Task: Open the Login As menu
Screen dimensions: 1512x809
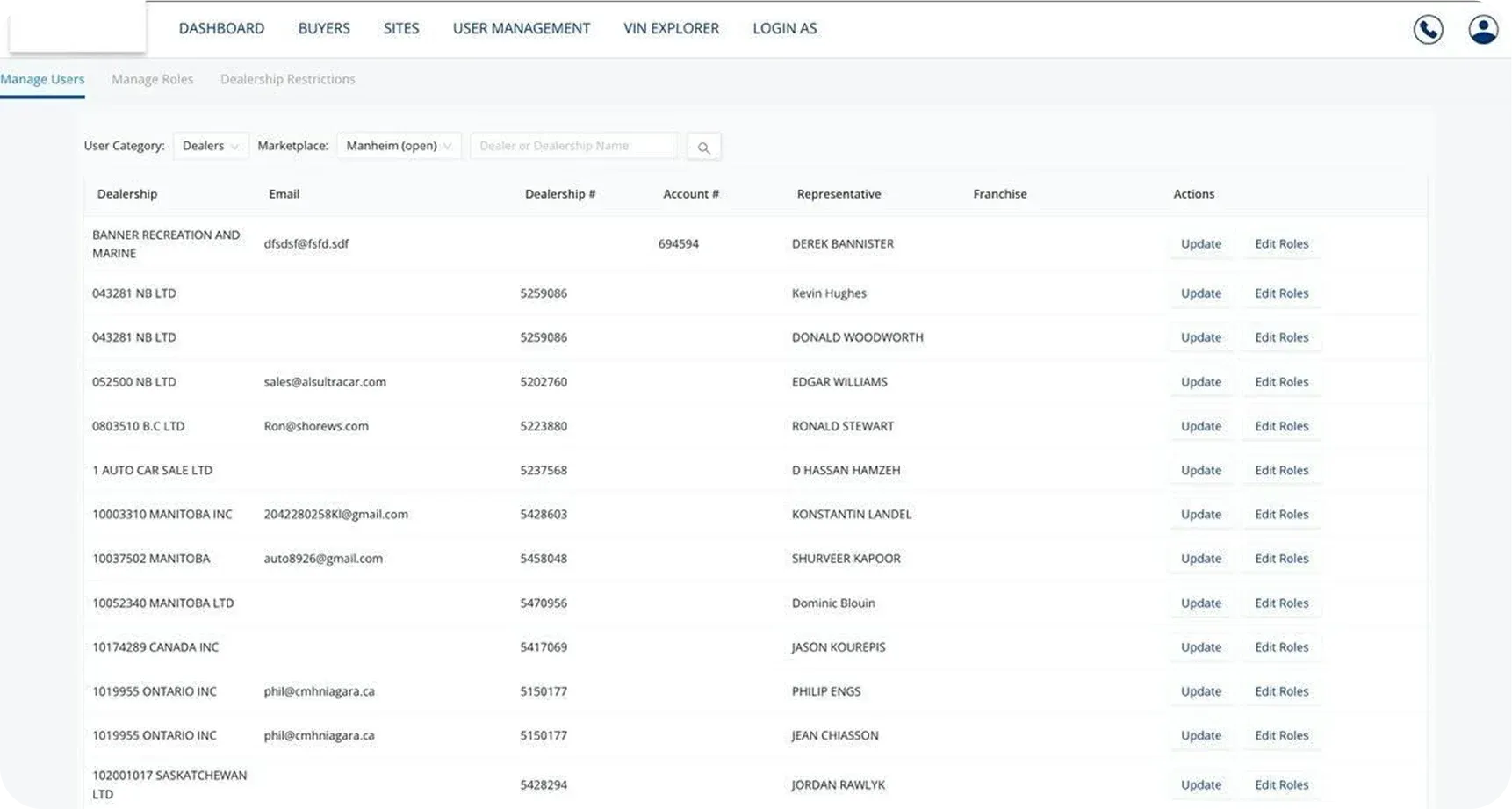Action: 784,28
